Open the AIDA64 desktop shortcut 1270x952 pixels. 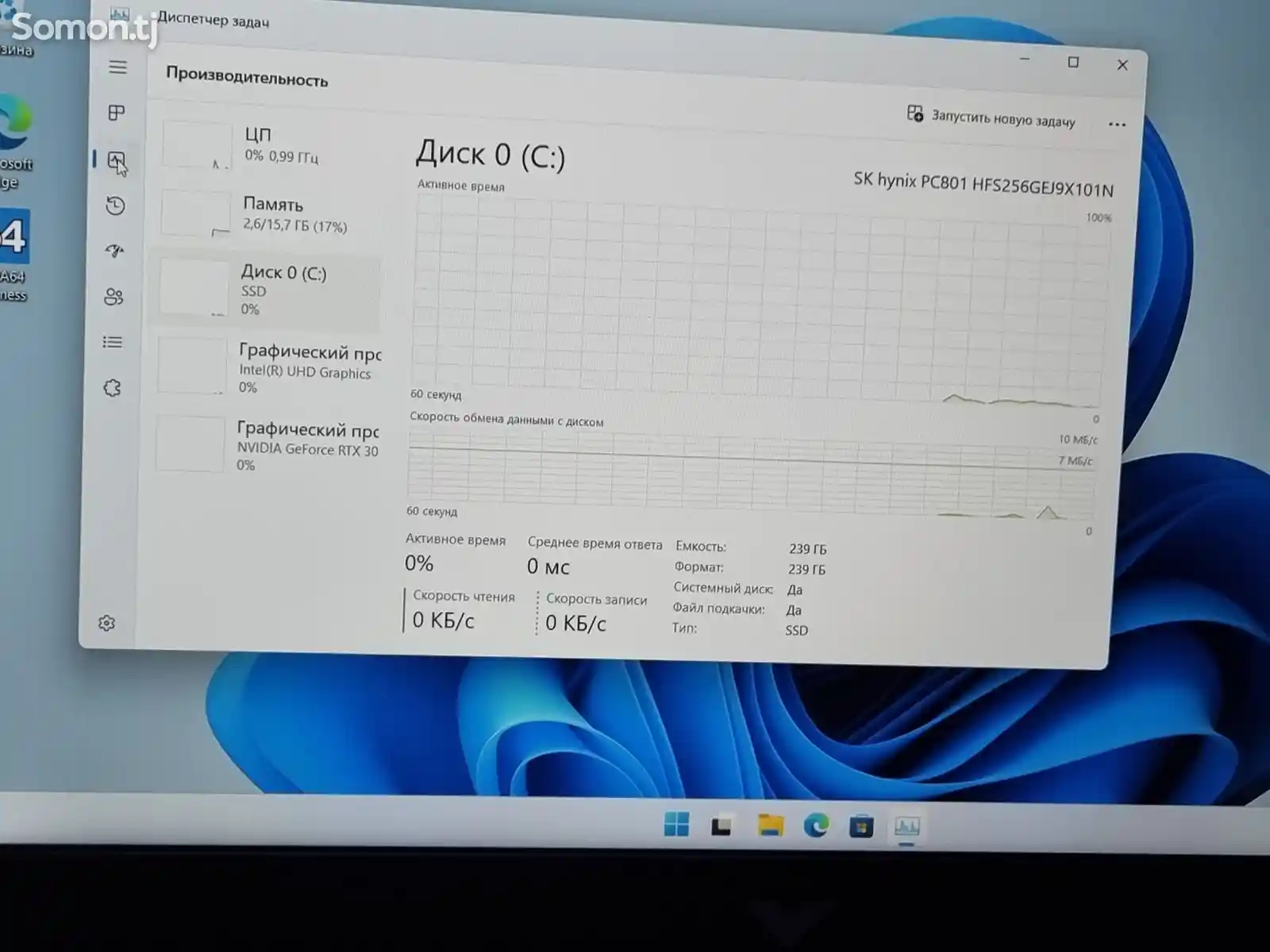click(x=14, y=255)
